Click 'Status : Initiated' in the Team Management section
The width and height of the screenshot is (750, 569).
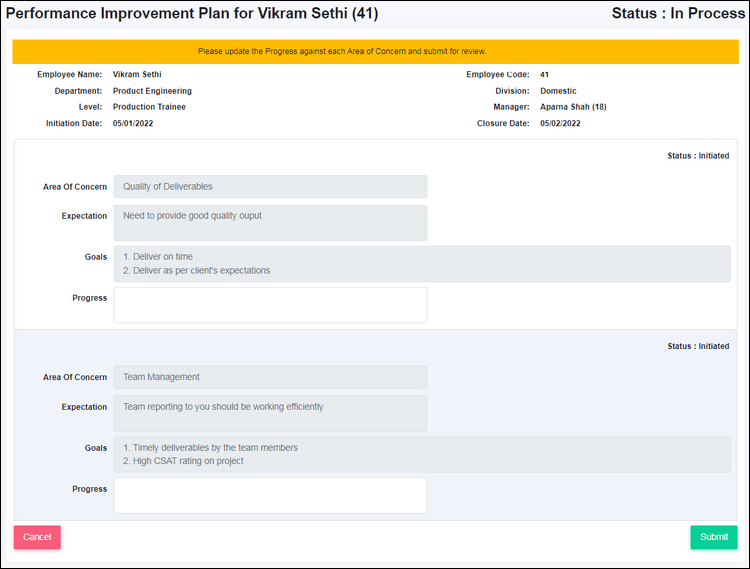click(x=698, y=346)
